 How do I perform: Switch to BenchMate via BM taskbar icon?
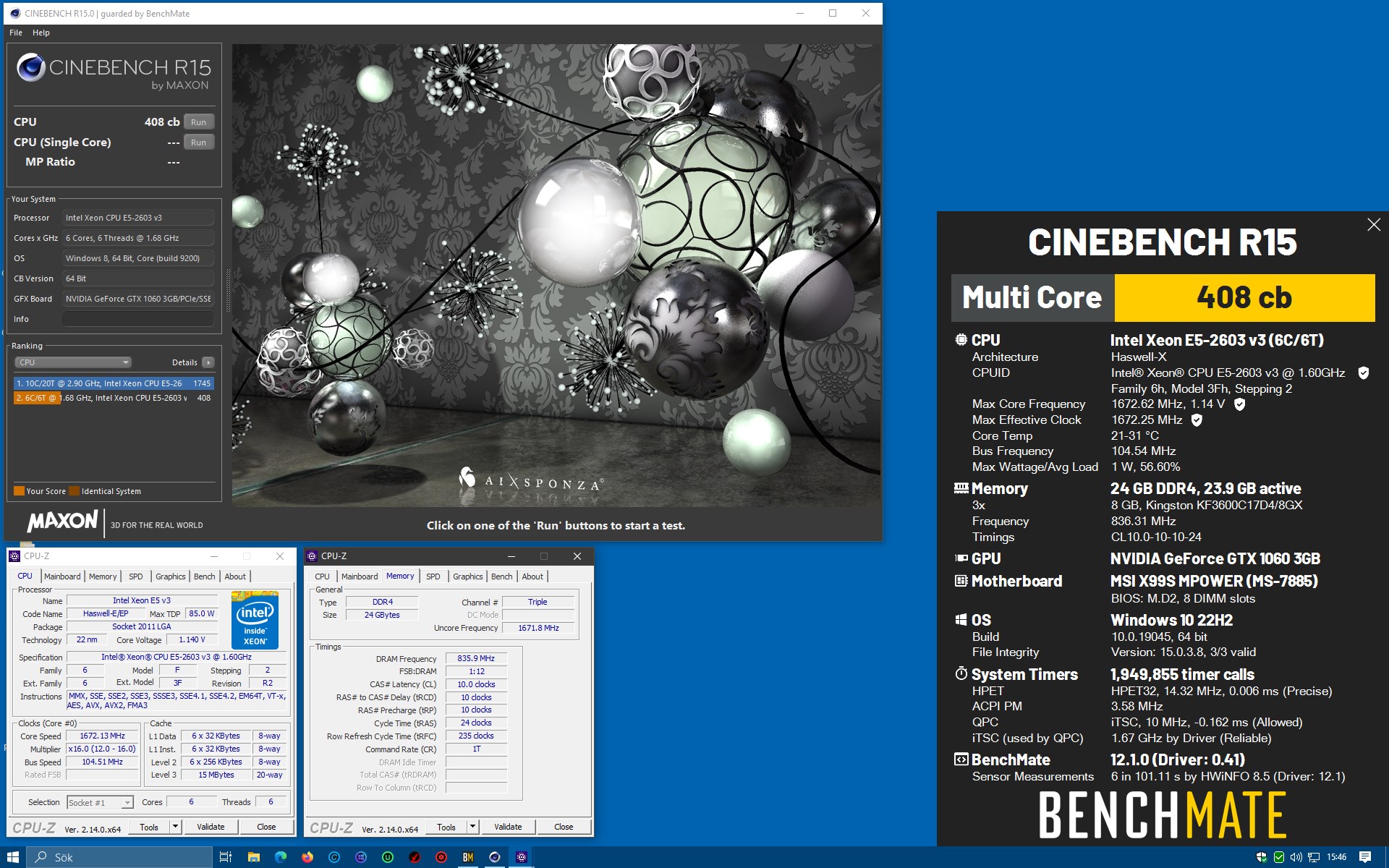tap(468, 857)
